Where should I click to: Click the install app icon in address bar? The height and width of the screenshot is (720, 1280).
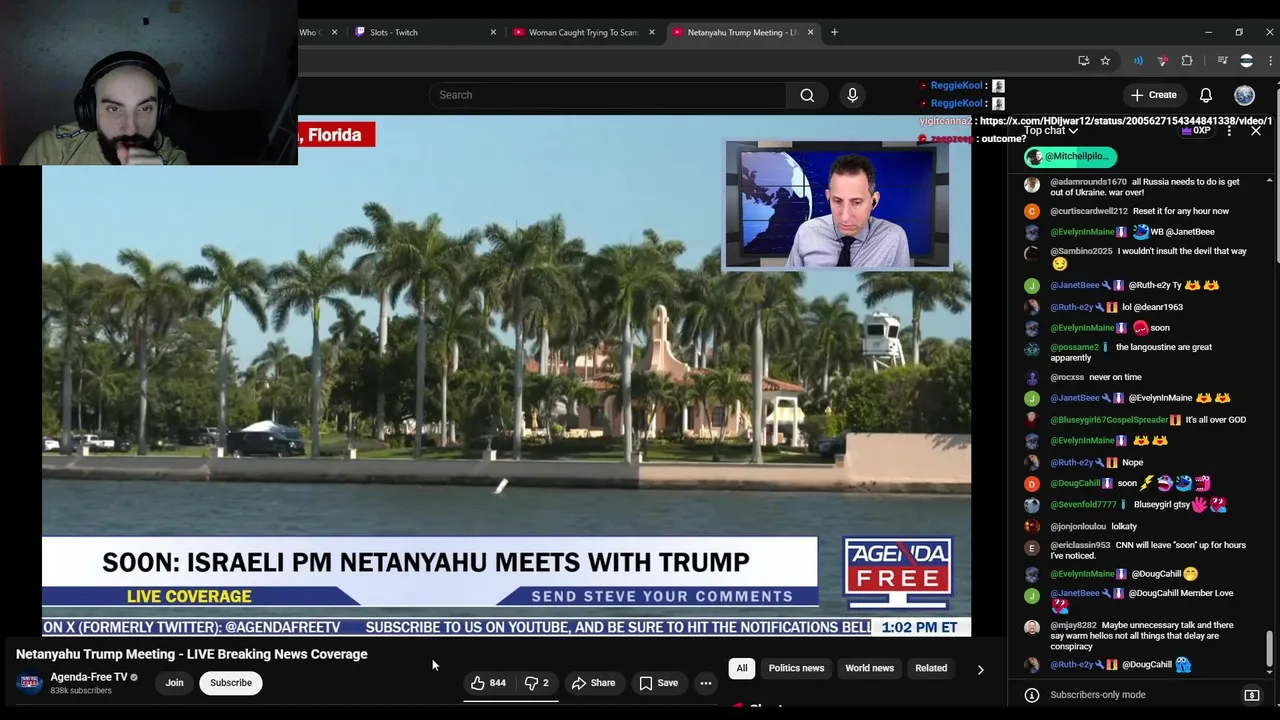tap(1083, 61)
